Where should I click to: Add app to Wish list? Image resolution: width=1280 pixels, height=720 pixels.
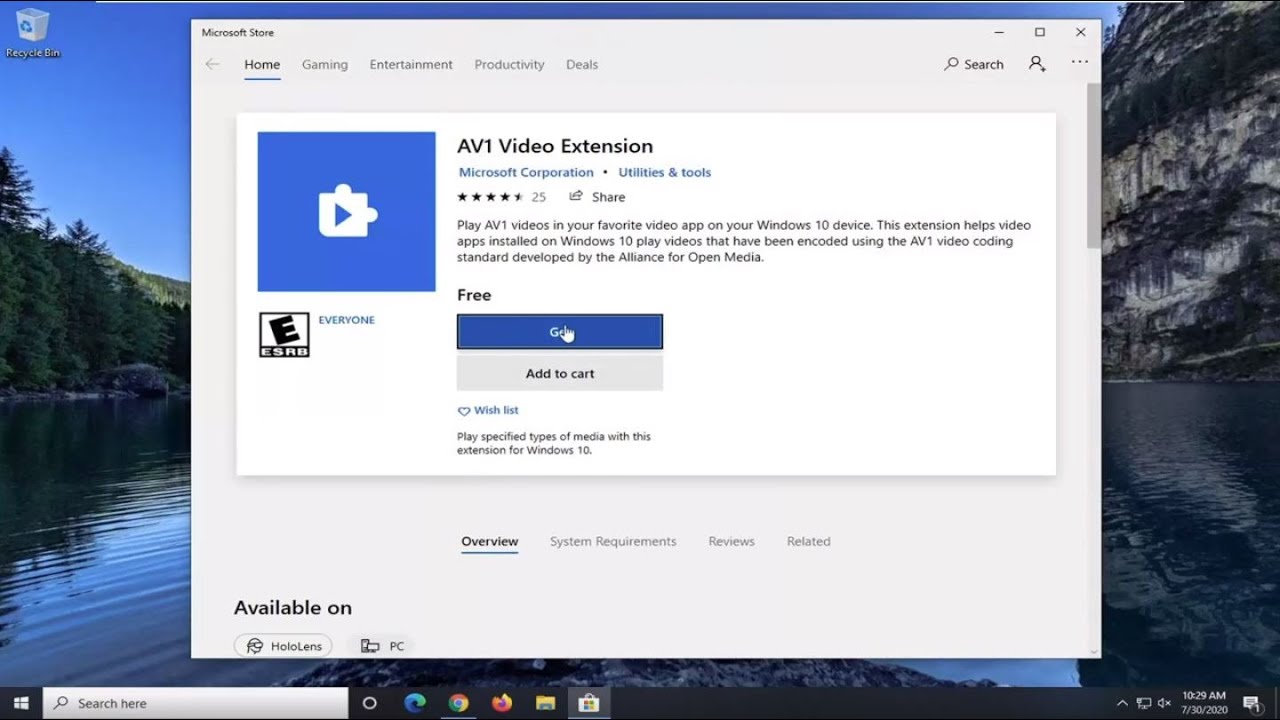click(488, 410)
